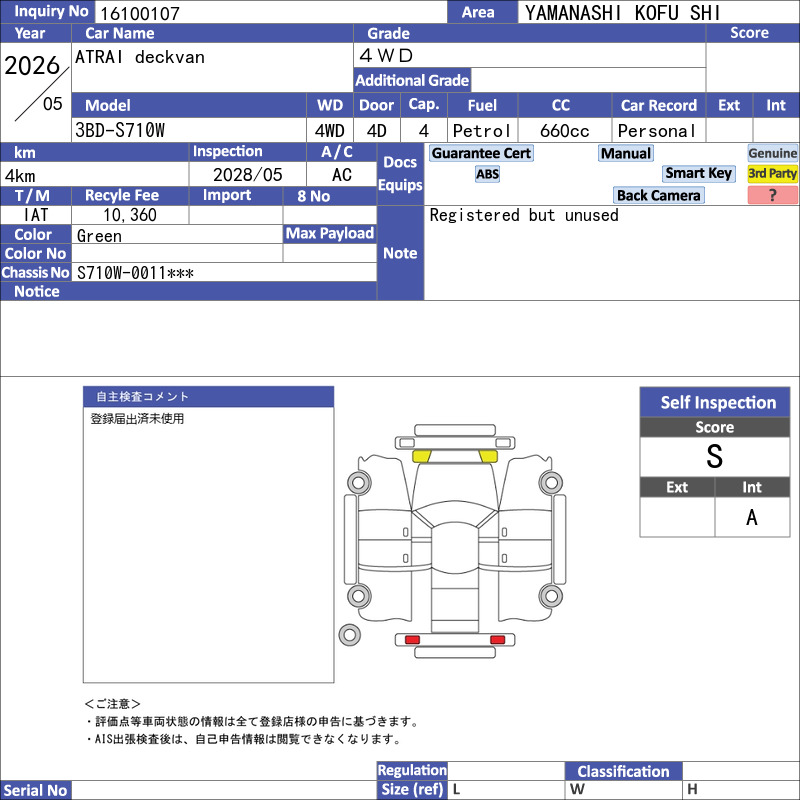Click the ABS equipment badge
Screen dimensions: 800x800
click(487, 174)
